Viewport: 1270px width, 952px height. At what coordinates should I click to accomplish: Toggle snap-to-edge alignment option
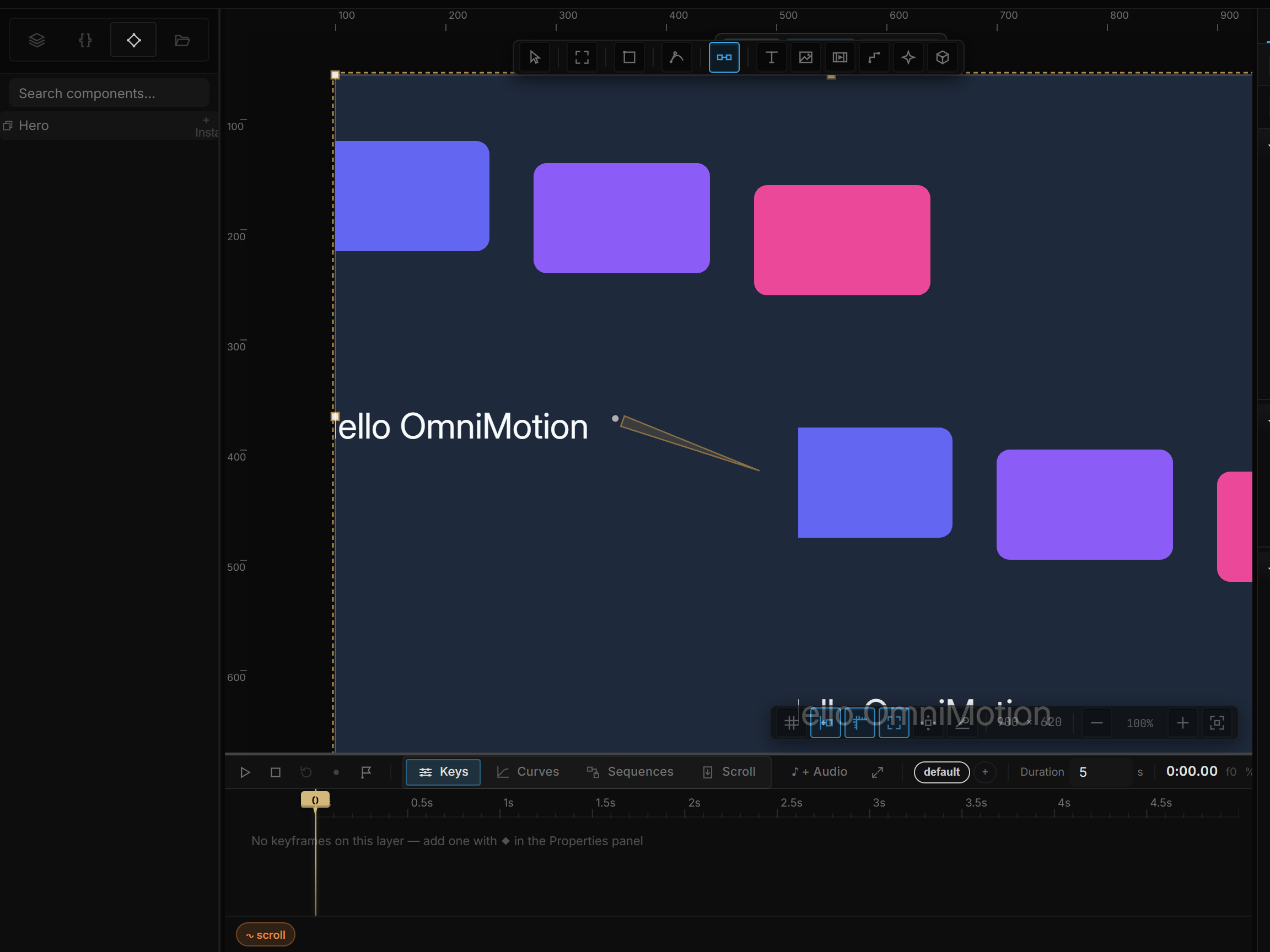826,723
